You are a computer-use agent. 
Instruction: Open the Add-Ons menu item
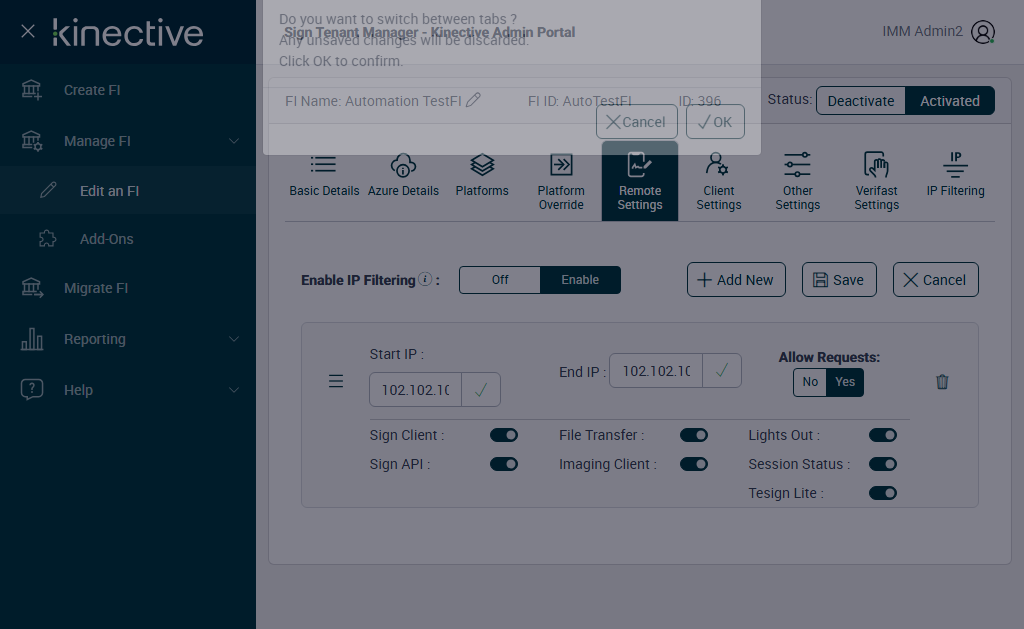pos(128,239)
